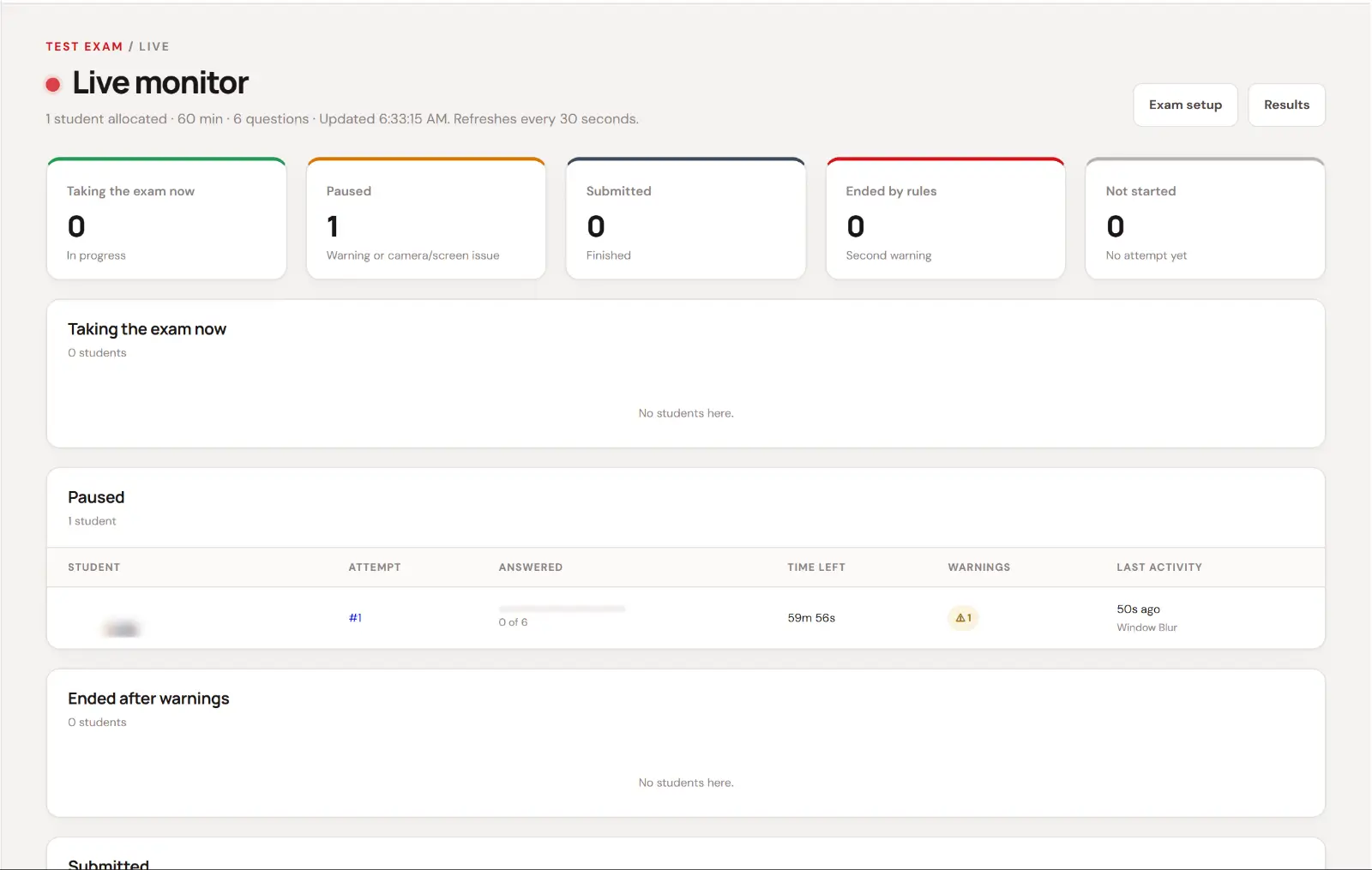This screenshot has height=870, width=1372.
Task: Click the '50s ago' last activity text
Action: click(1138, 609)
